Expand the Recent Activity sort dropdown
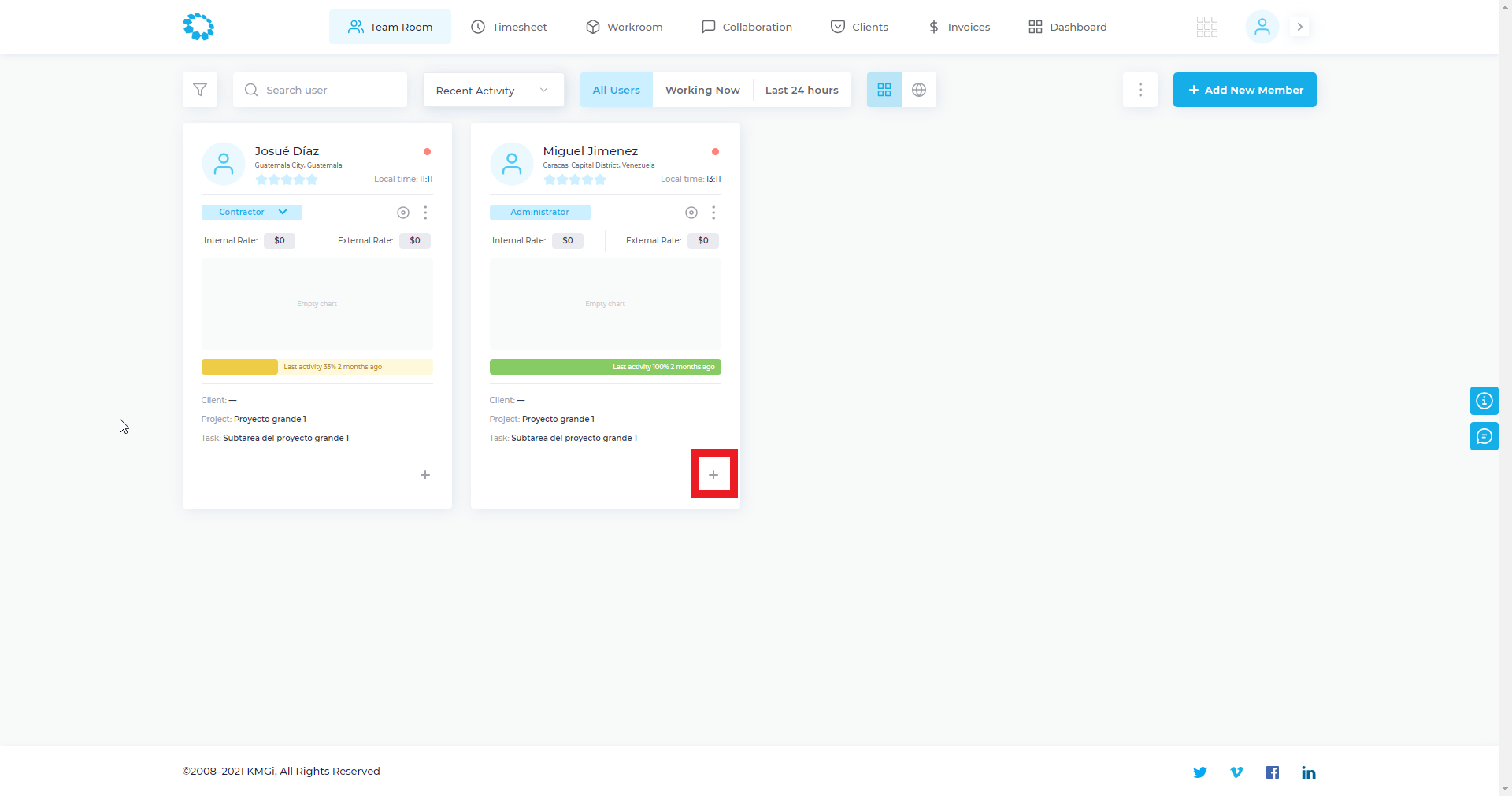Viewport: 1512px width, 796px height. 493,91
